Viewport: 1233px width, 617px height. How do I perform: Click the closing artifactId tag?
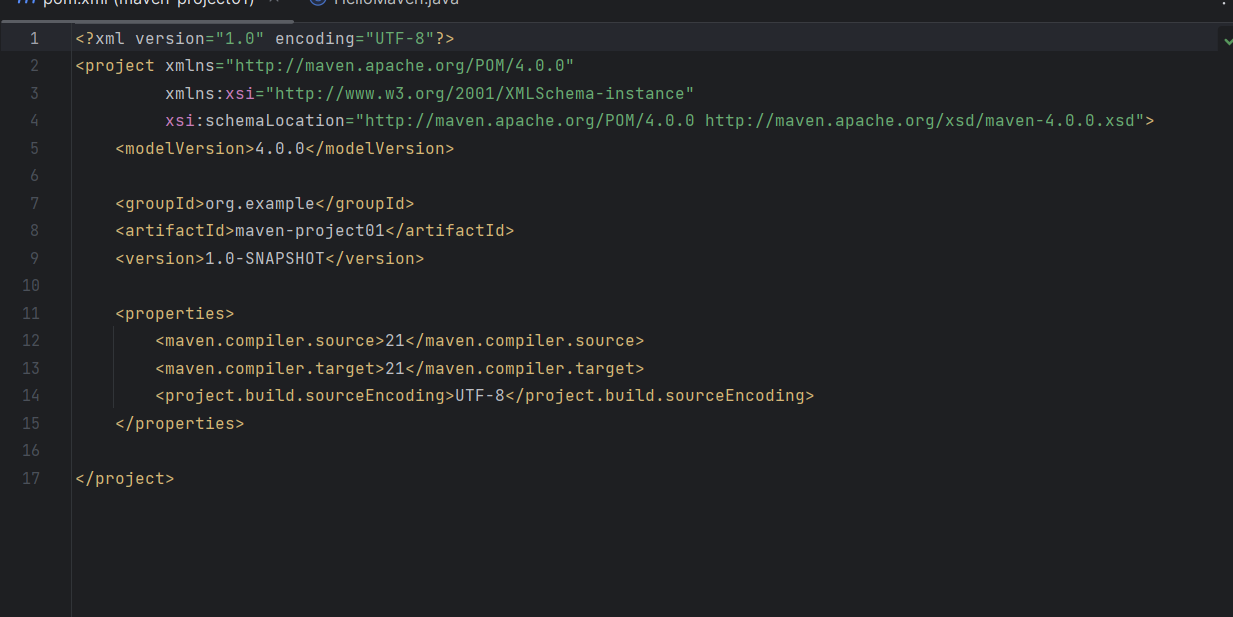coord(450,230)
